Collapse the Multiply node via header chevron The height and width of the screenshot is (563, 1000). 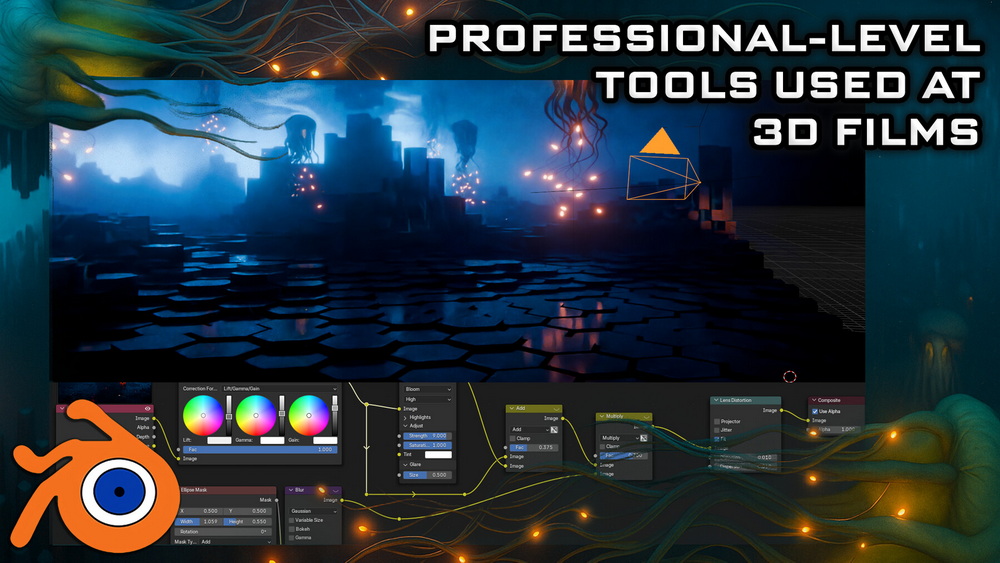pos(601,416)
